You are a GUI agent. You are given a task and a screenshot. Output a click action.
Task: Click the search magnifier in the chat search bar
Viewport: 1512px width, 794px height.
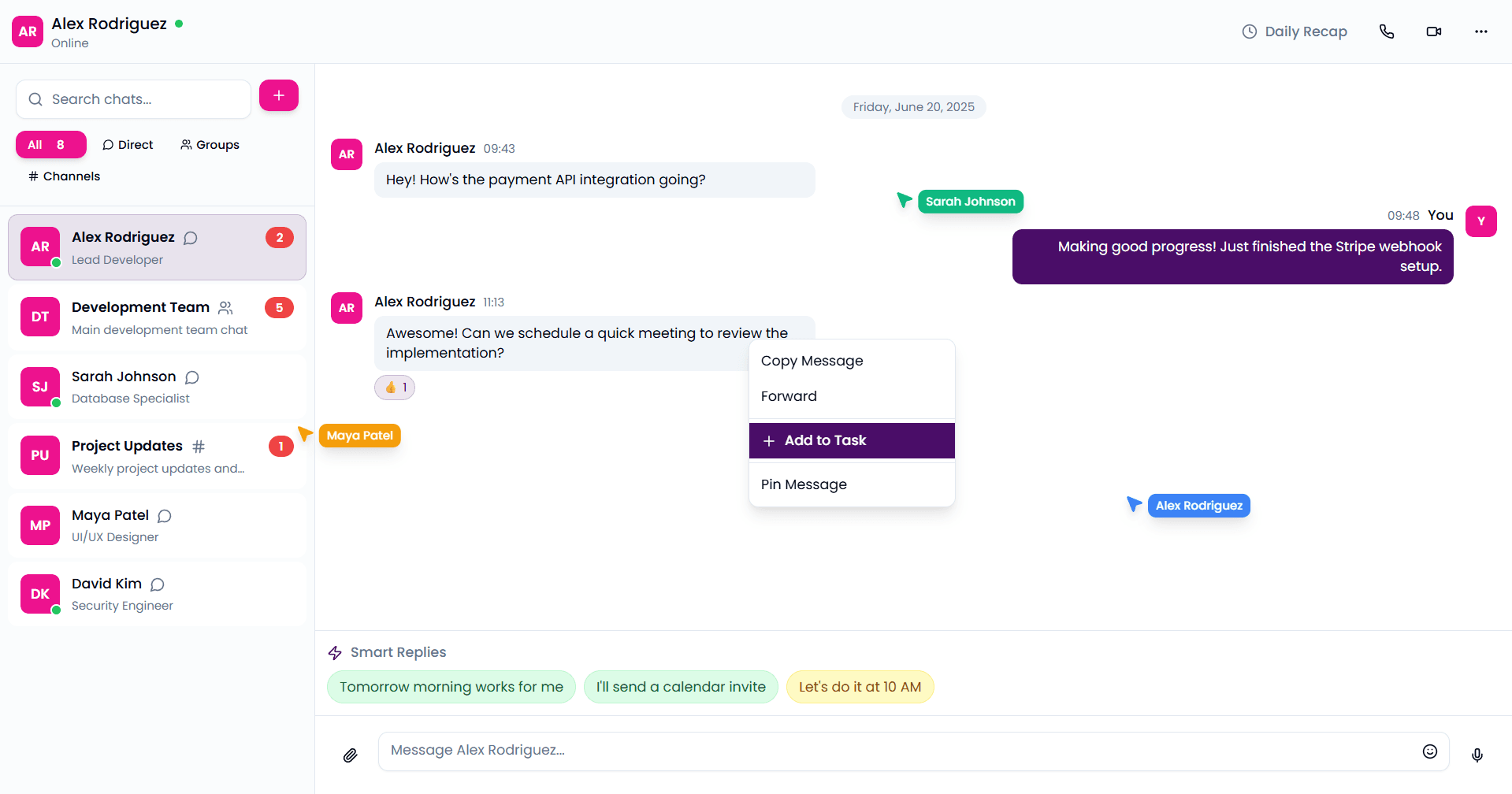pos(35,98)
